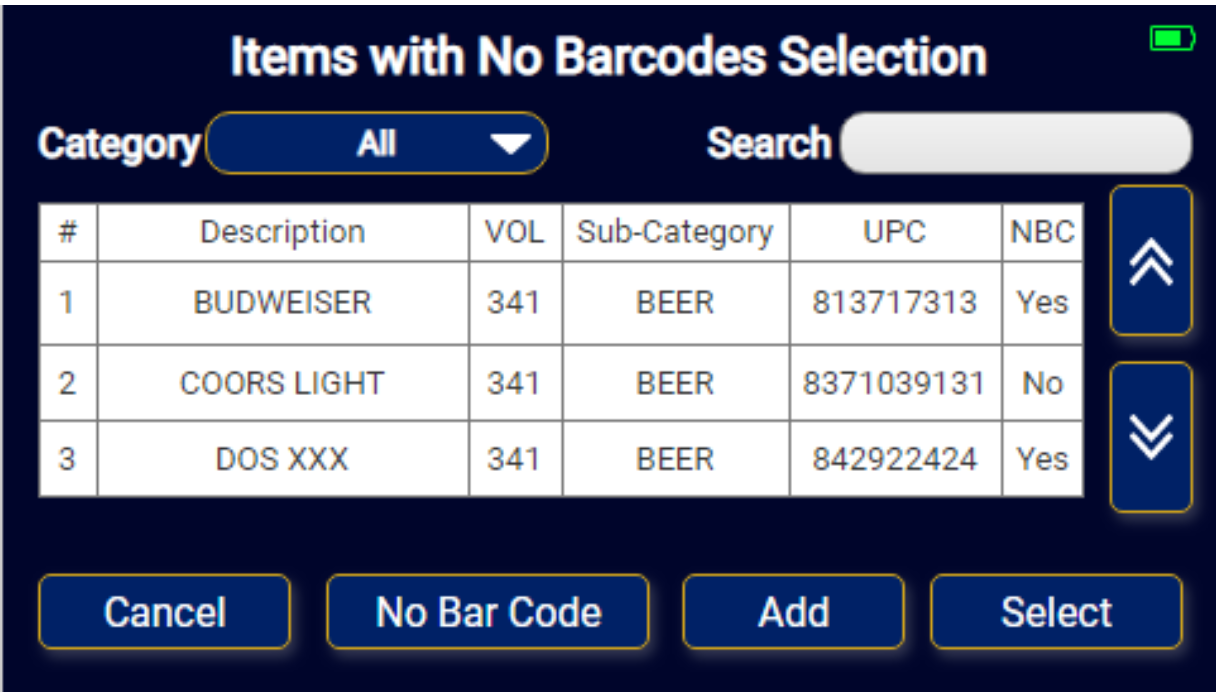1224x696 pixels.
Task: Click inside the Search input field
Action: (1016, 143)
